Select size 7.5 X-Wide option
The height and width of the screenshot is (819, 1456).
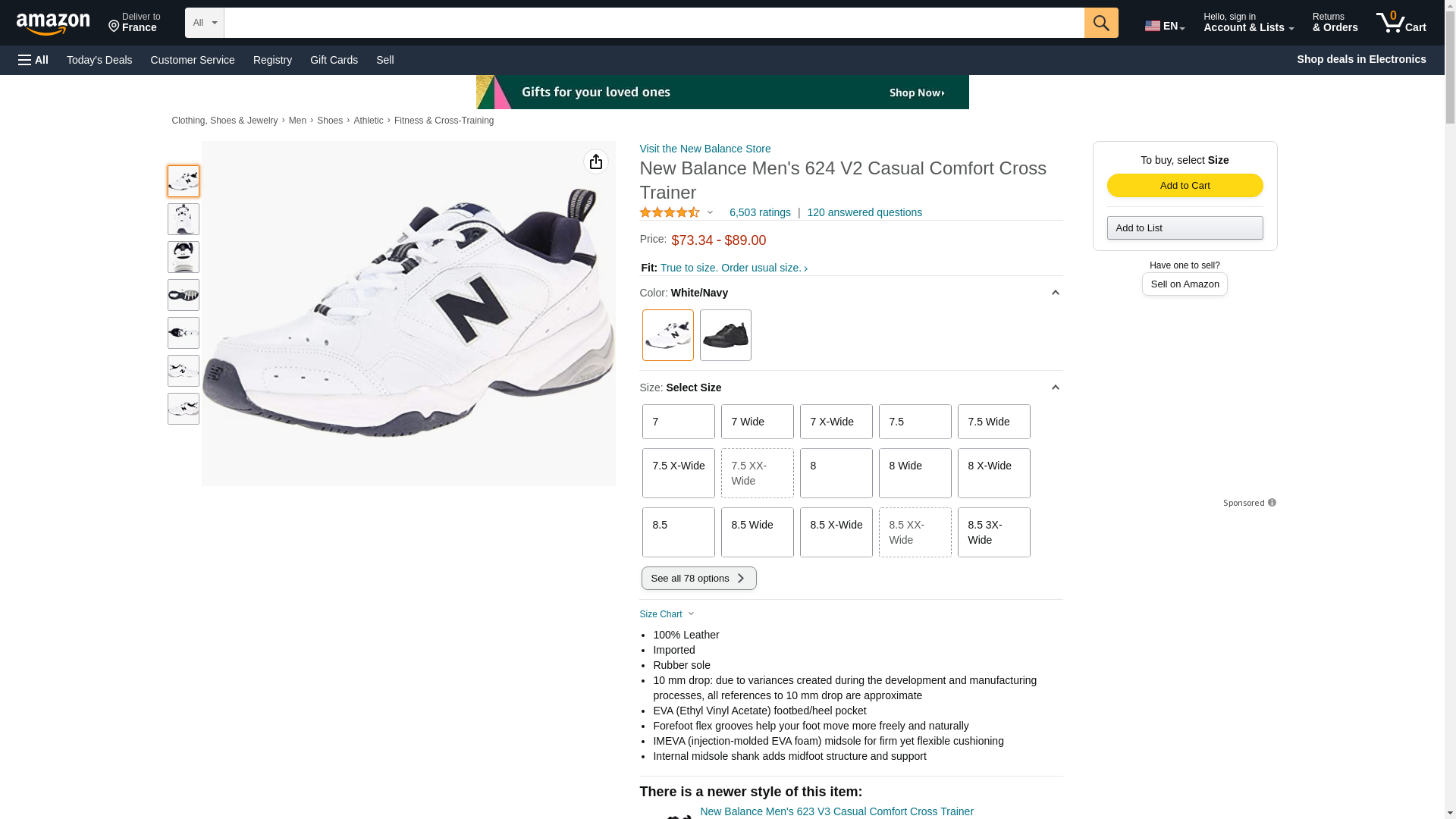[x=678, y=472]
